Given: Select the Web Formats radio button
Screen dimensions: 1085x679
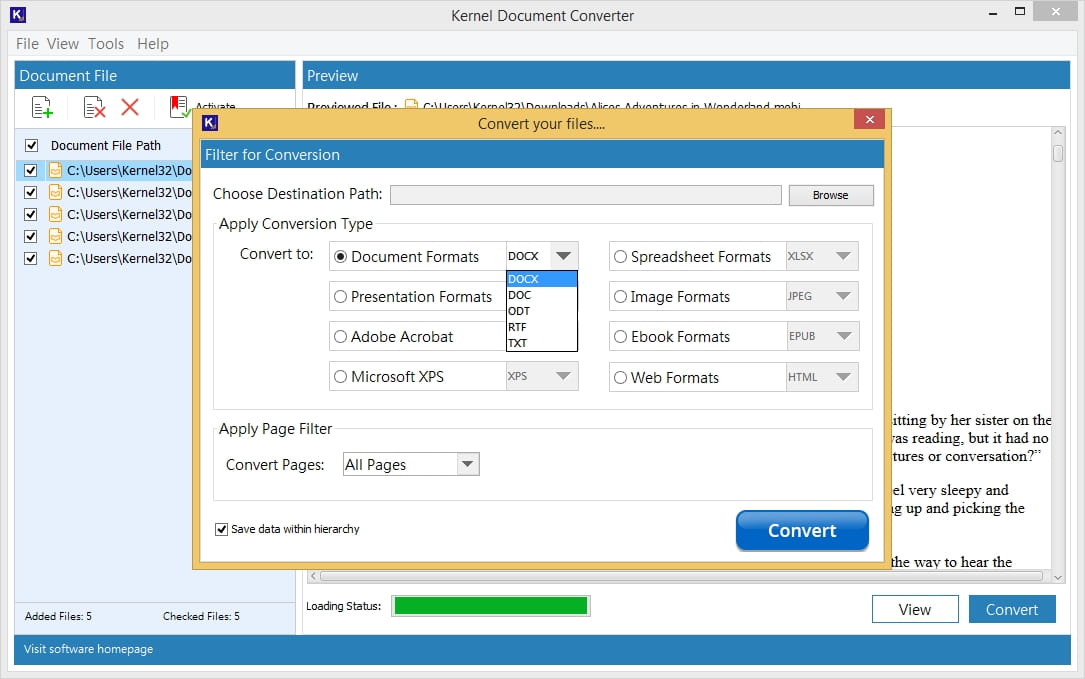Looking at the screenshot, I should coord(621,378).
